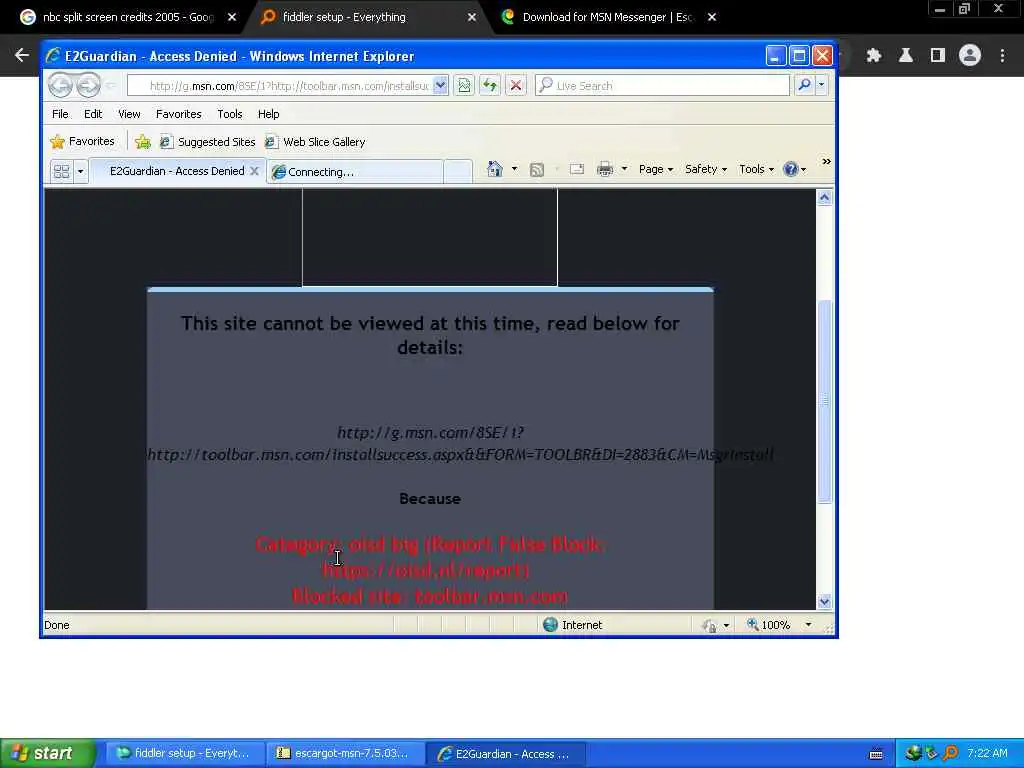Click the Compatibility View icon
Image resolution: width=1024 pixels, height=768 pixels.
[x=464, y=85]
